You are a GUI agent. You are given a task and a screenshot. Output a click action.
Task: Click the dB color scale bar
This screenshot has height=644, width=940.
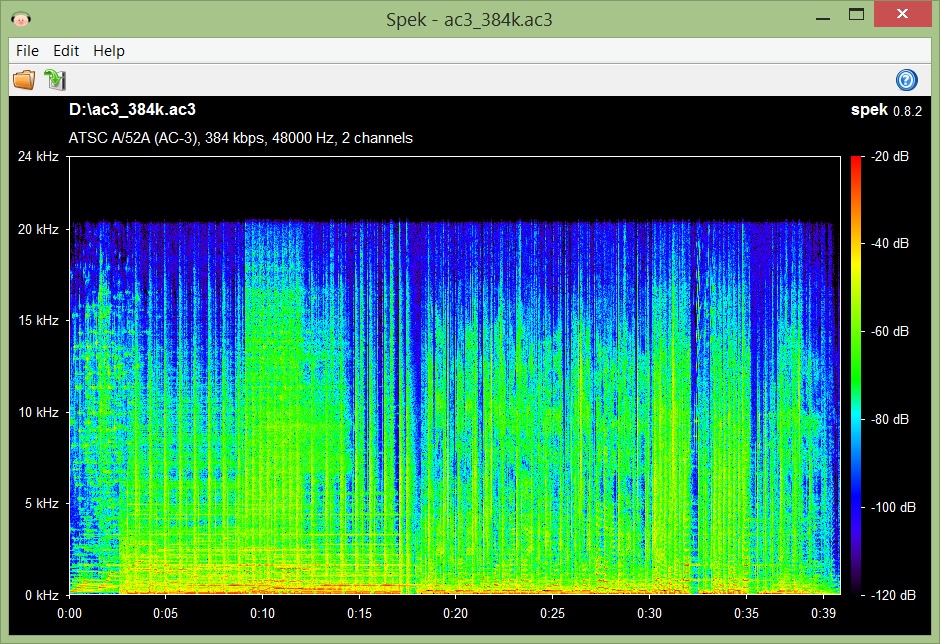point(855,375)
